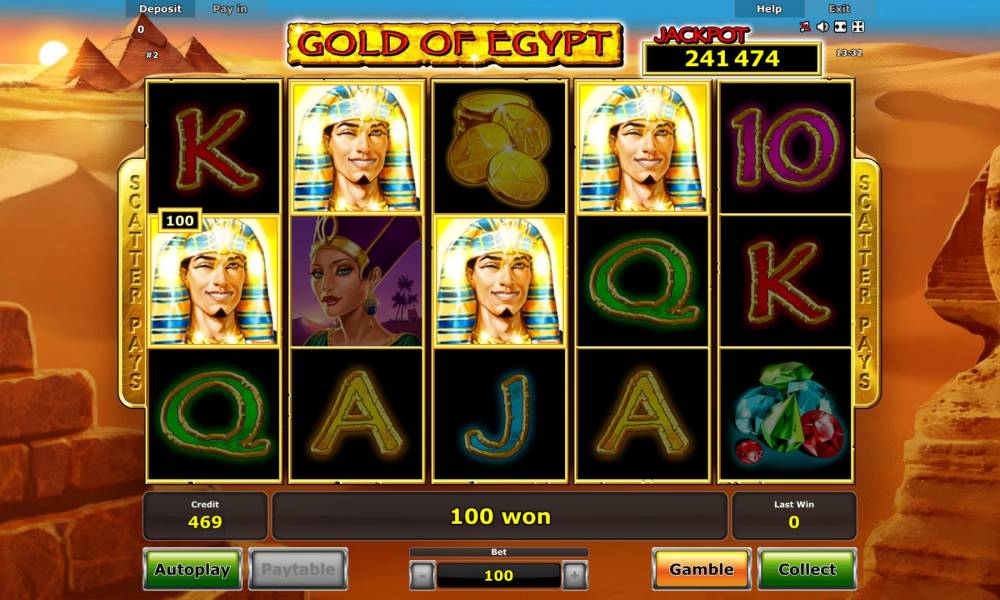
Task: Click the gemstones symbol on reel five
Action: 786,414
